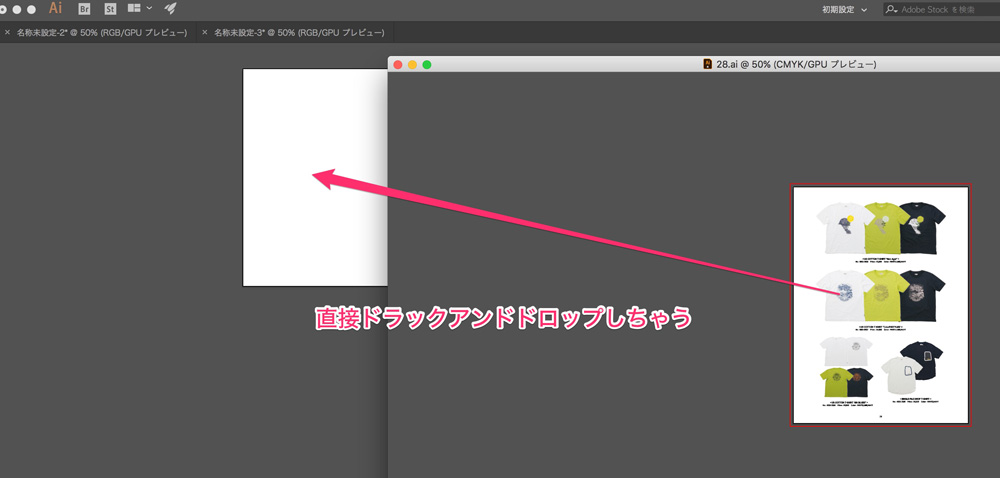
Task: Click the Illustrator Ai application icon
Action: click(56, 8)
